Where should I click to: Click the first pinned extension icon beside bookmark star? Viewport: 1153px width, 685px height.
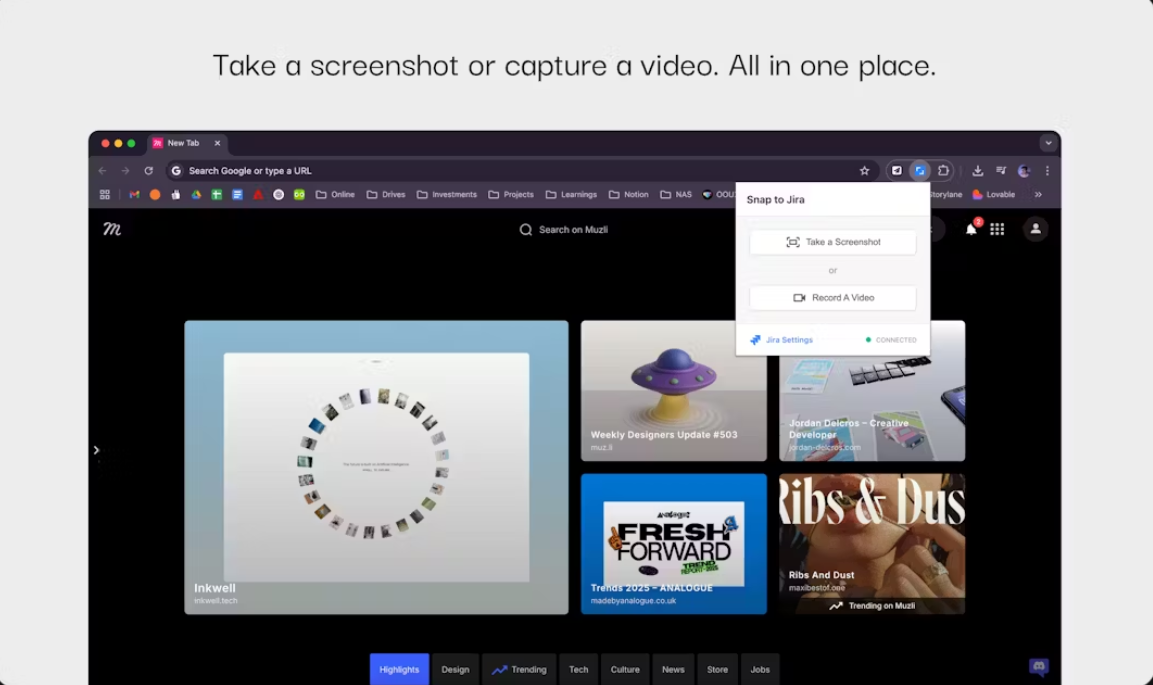(x=896, y=171)
